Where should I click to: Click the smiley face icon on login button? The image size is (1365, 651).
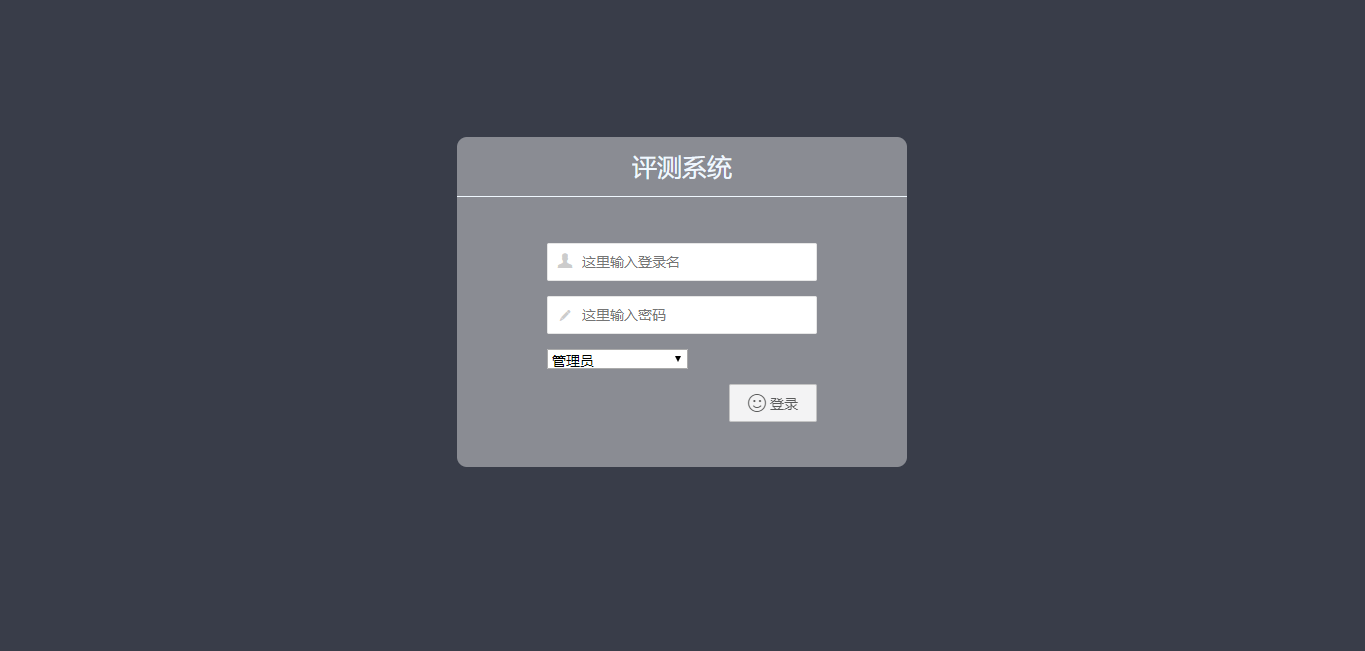[x=757, y=403]
